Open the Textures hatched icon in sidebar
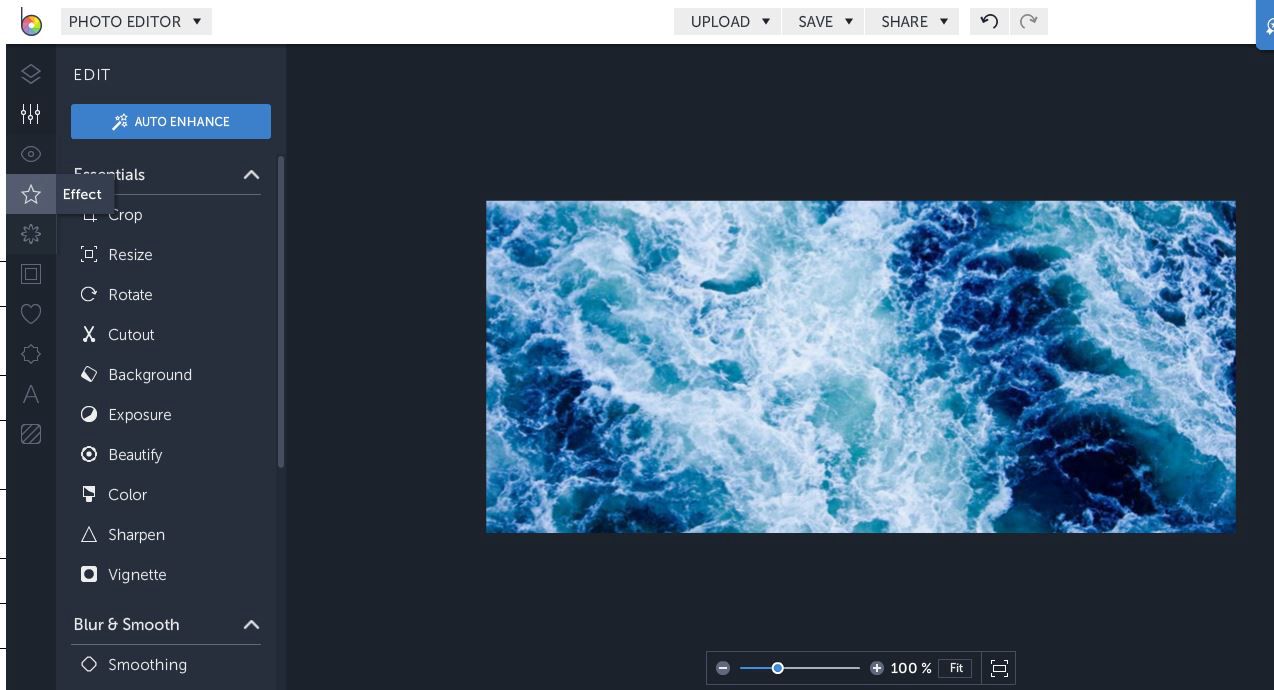1274x690 pixels. [31, 434]
